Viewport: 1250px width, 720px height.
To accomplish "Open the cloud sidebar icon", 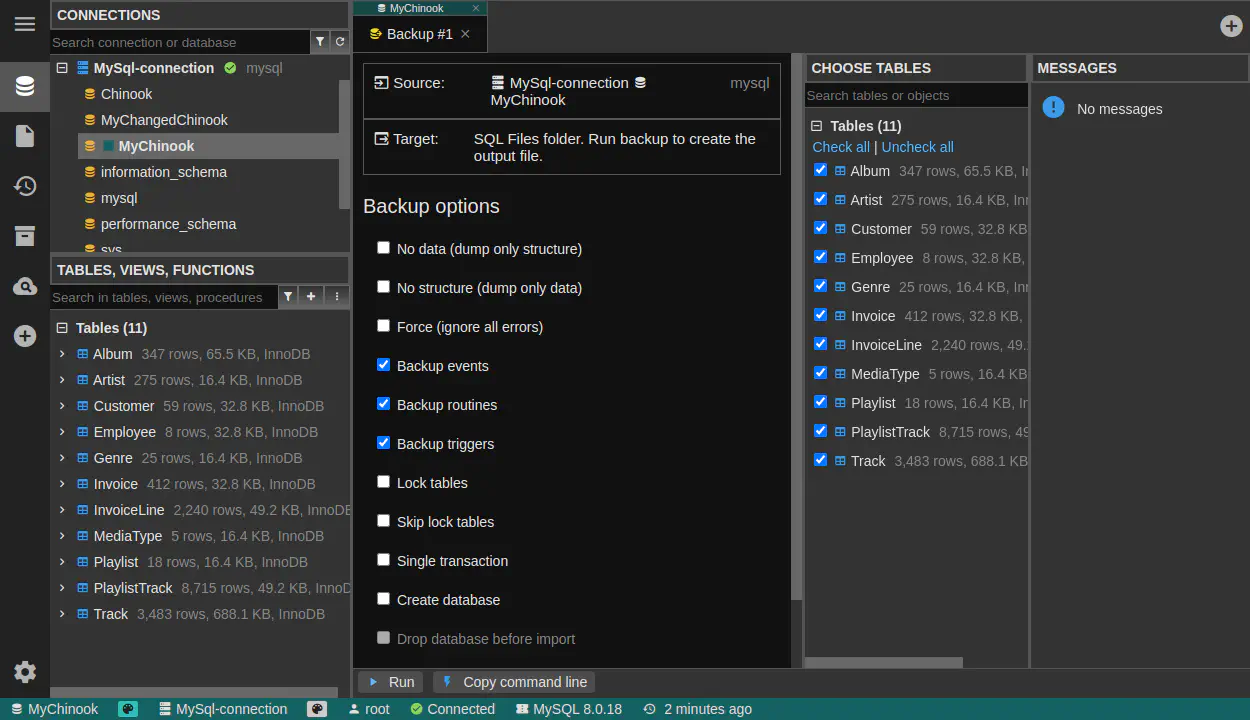I will 25,287.
